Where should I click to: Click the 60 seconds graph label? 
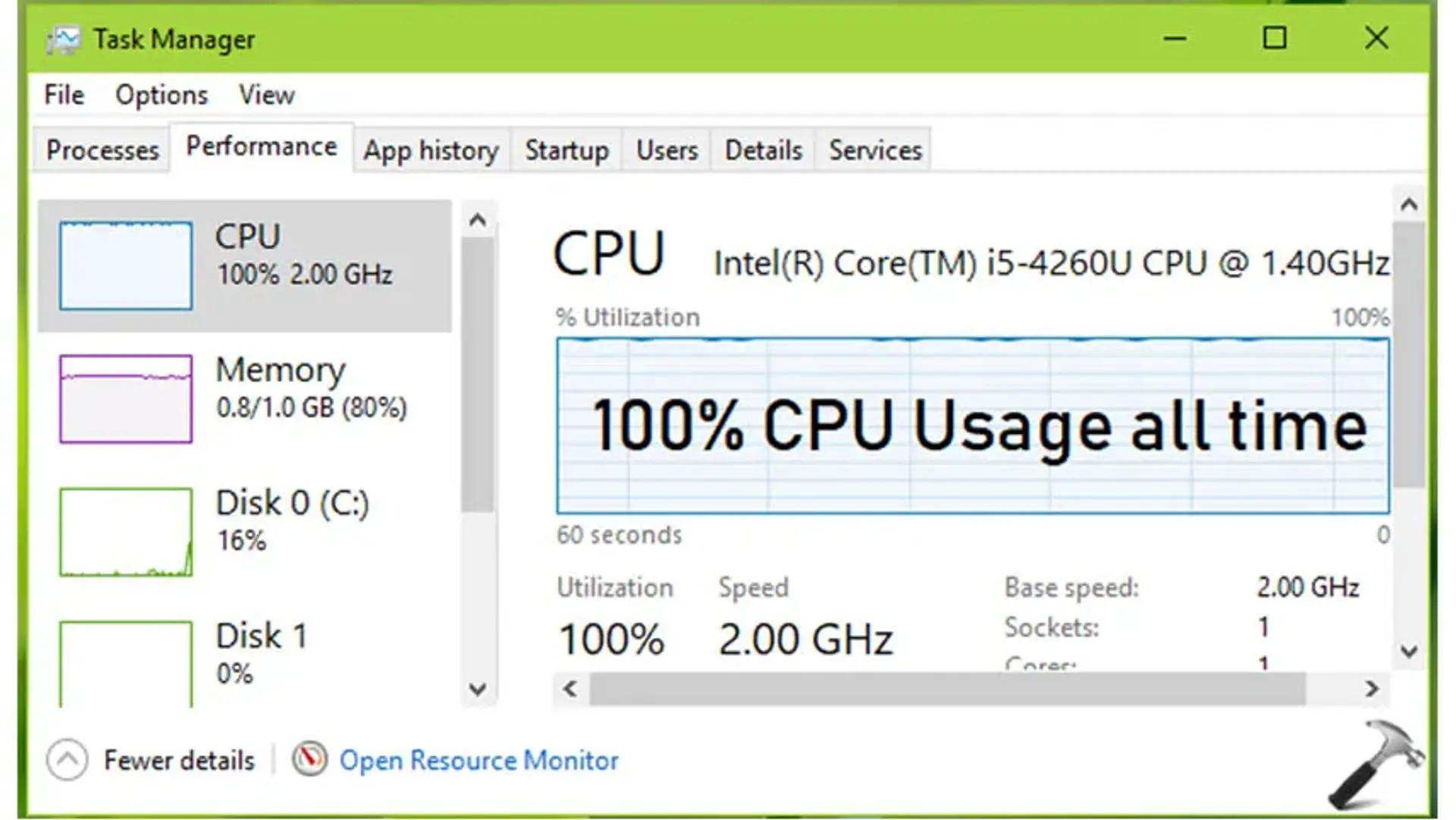(x=620, y=535)
